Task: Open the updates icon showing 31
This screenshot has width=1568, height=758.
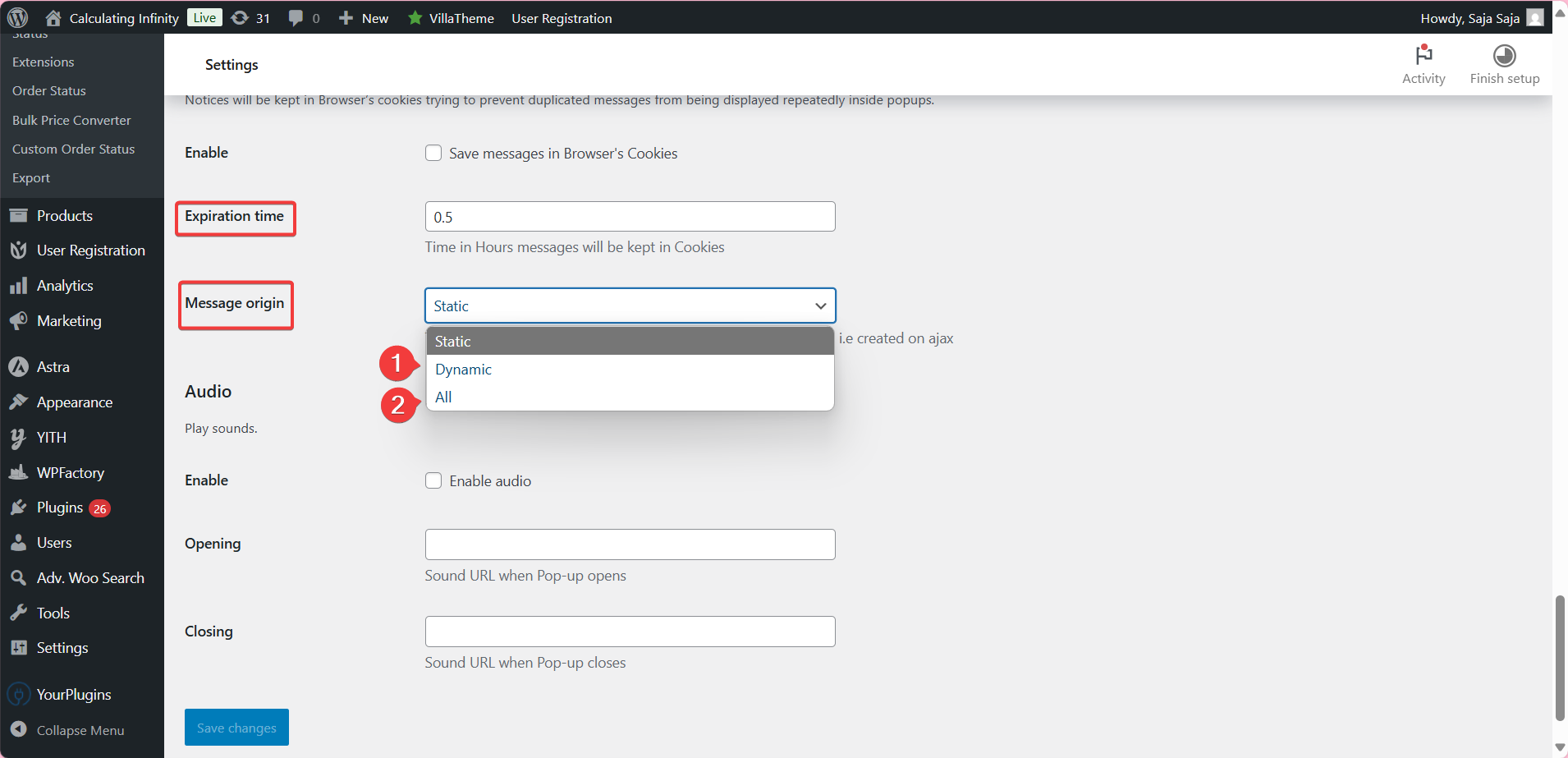Action: click(x=241, y=18)
